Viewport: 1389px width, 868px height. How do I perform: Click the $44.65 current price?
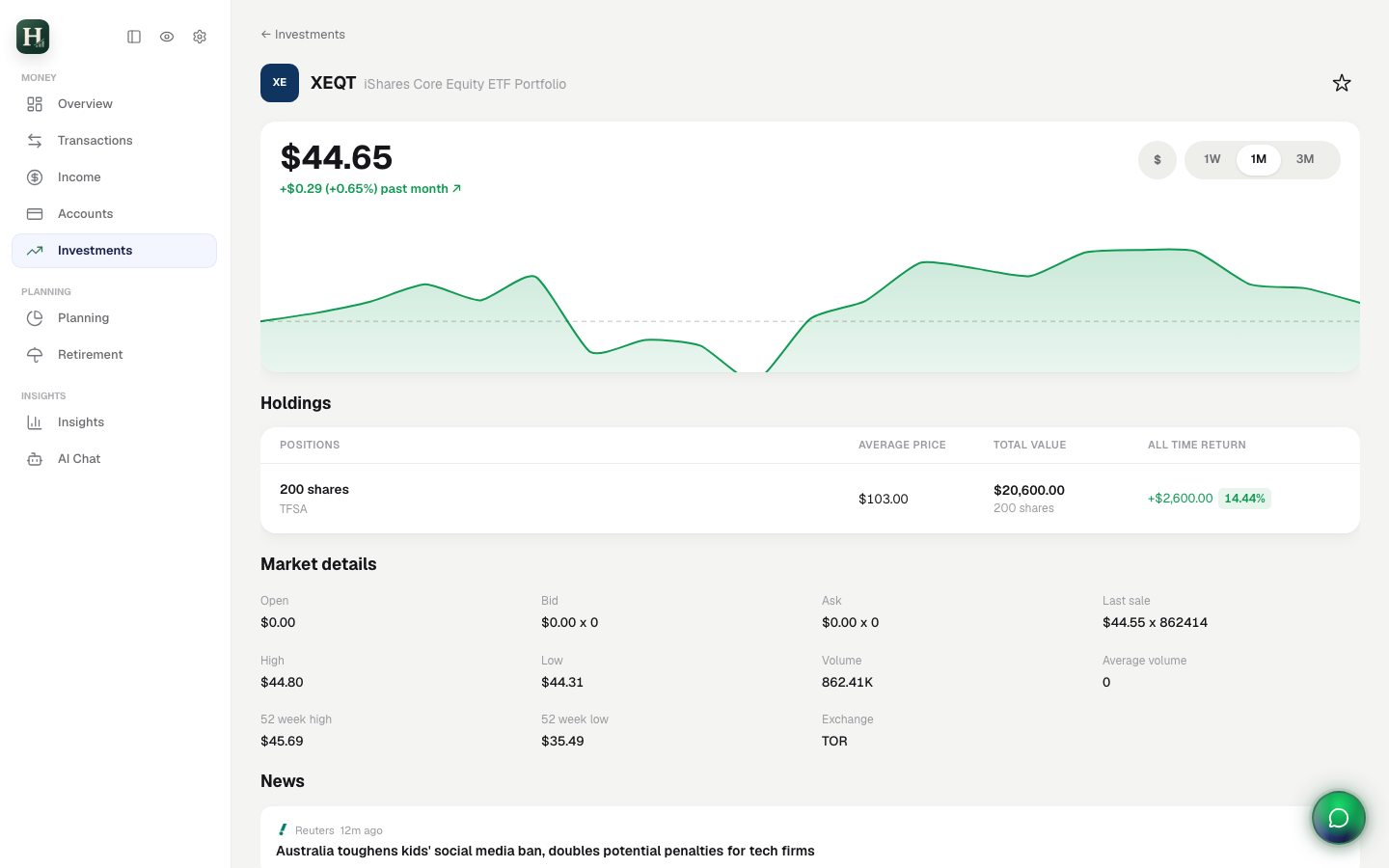(x=337, y=157)
